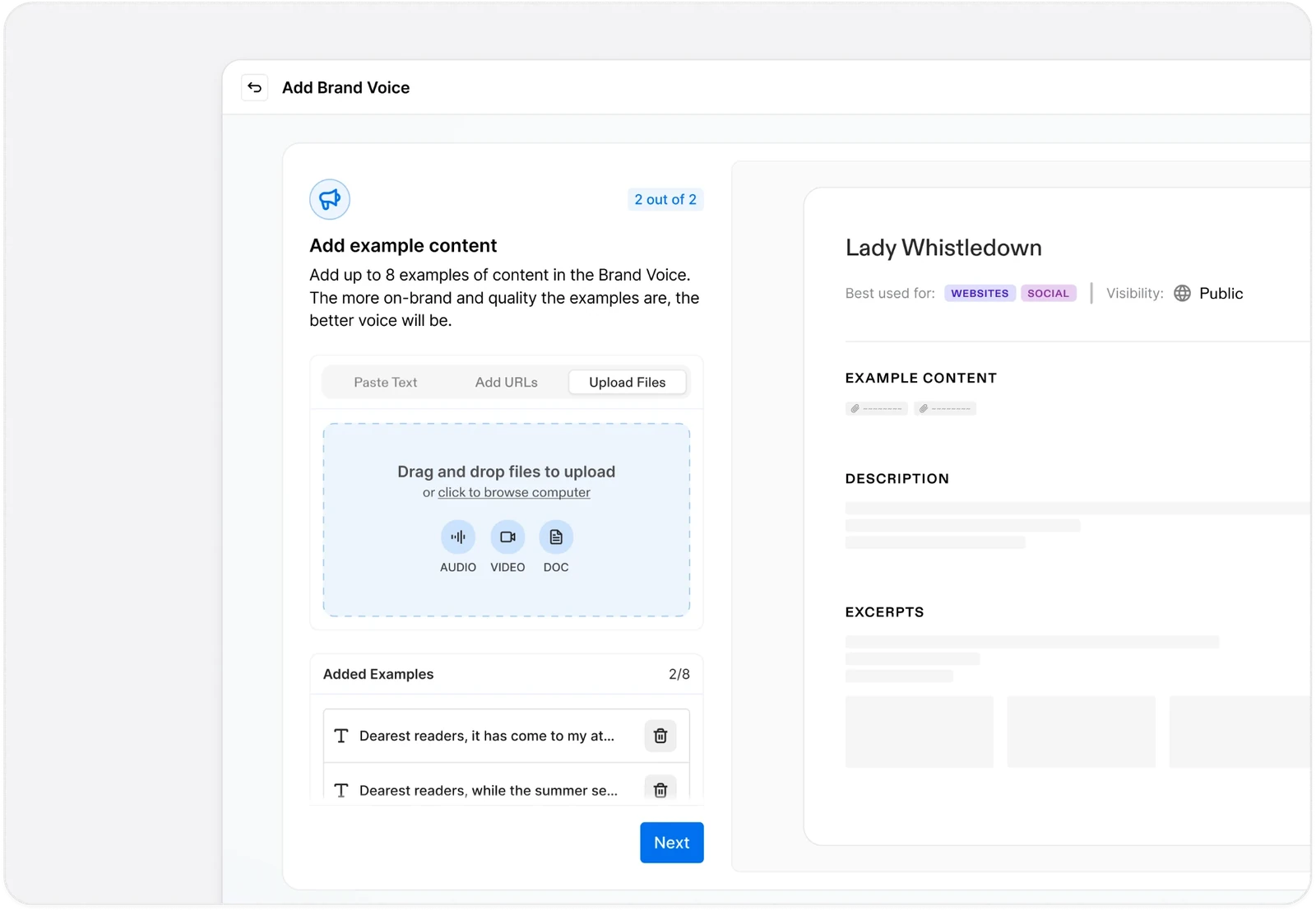Go back with the return arrow button
Screen dimensions: 1316x911
point(255,87)
